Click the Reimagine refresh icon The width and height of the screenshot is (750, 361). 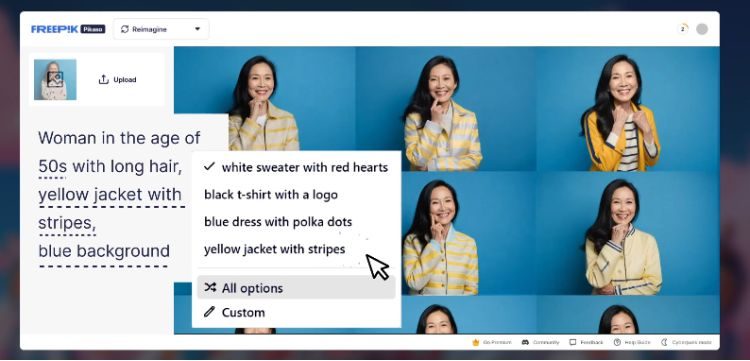click(x=125, y=29)
